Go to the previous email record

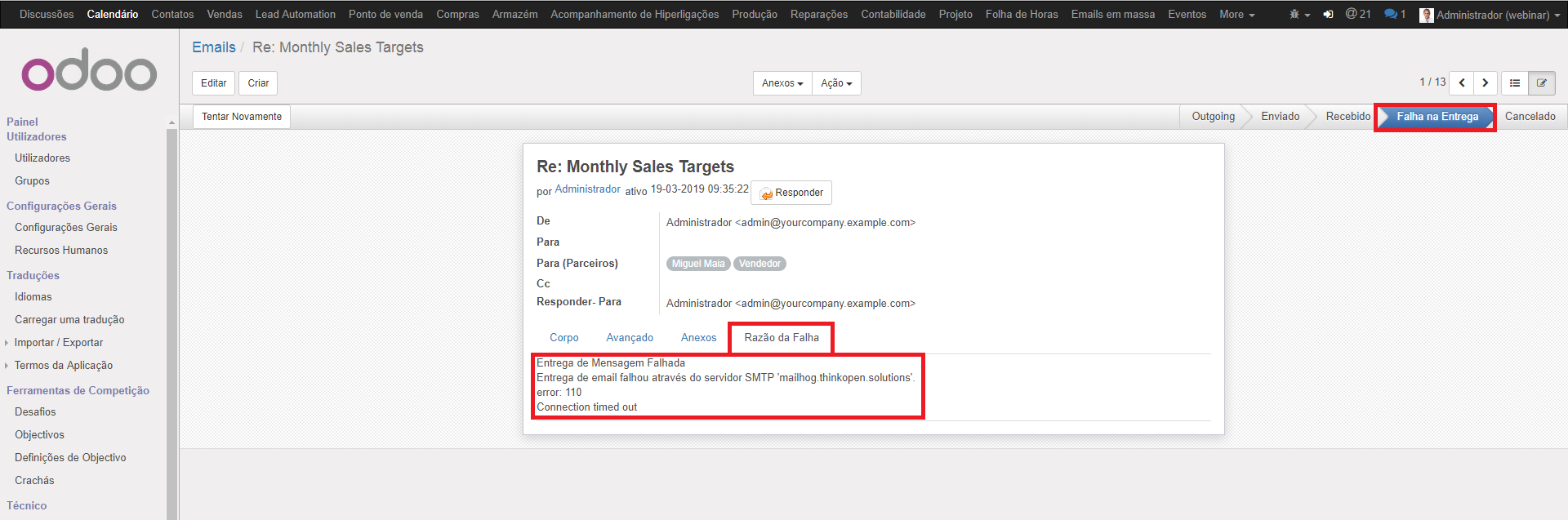(x=1461, y=83)
